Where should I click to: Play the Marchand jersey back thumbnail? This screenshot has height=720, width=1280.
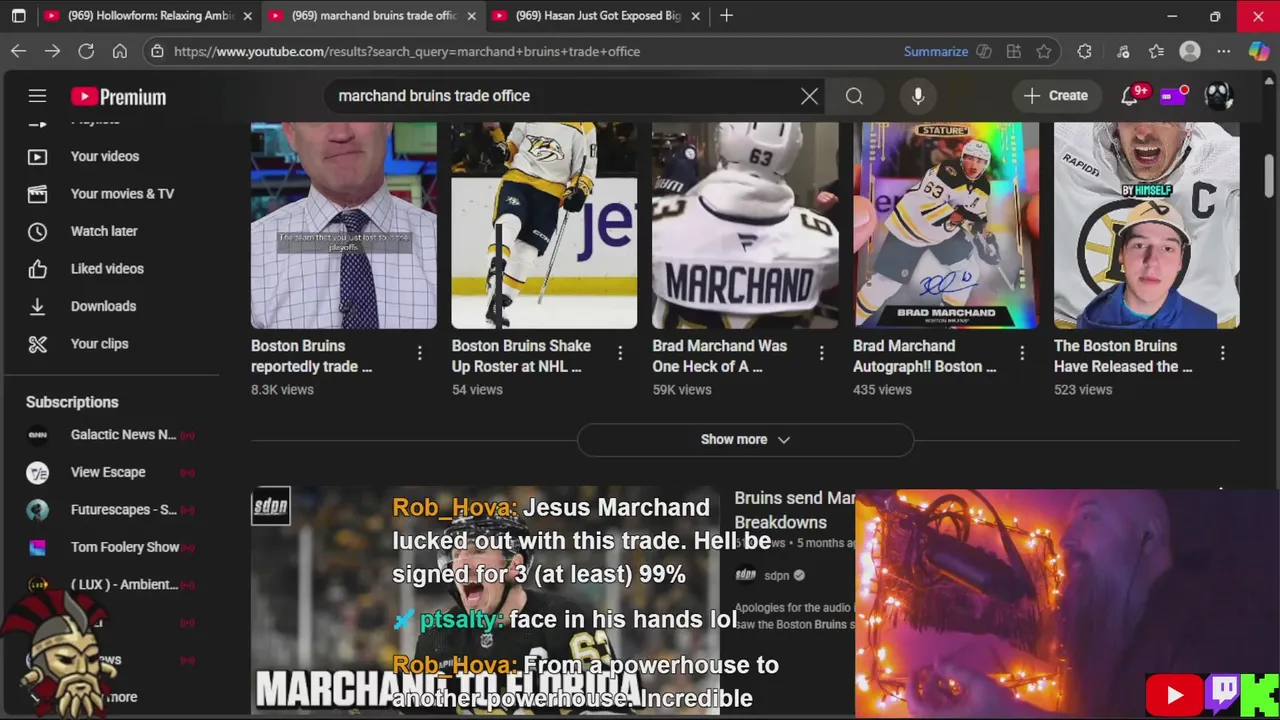745,225
